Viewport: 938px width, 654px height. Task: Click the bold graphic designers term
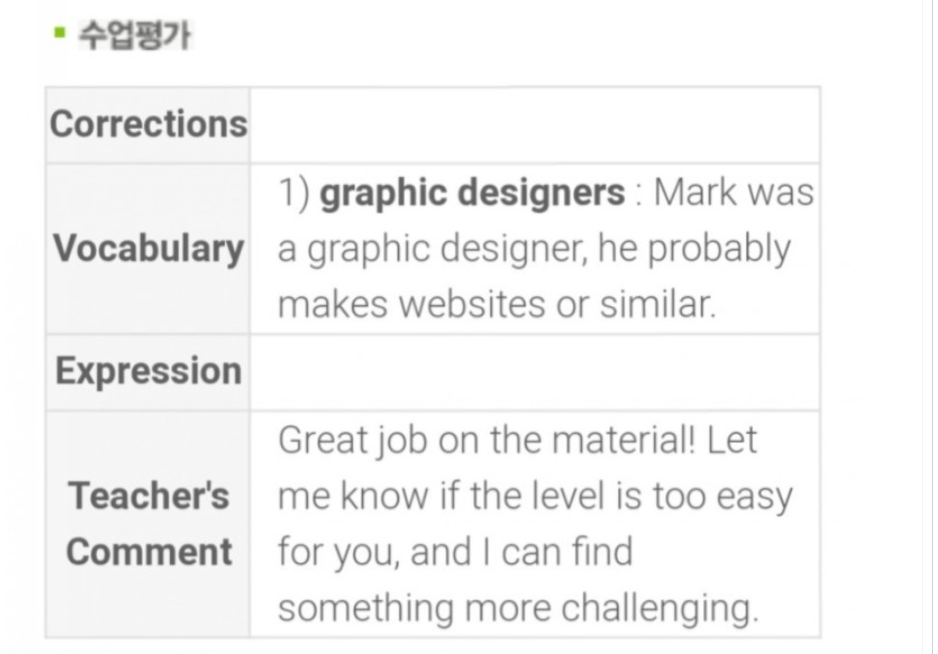tap(472, 193)
